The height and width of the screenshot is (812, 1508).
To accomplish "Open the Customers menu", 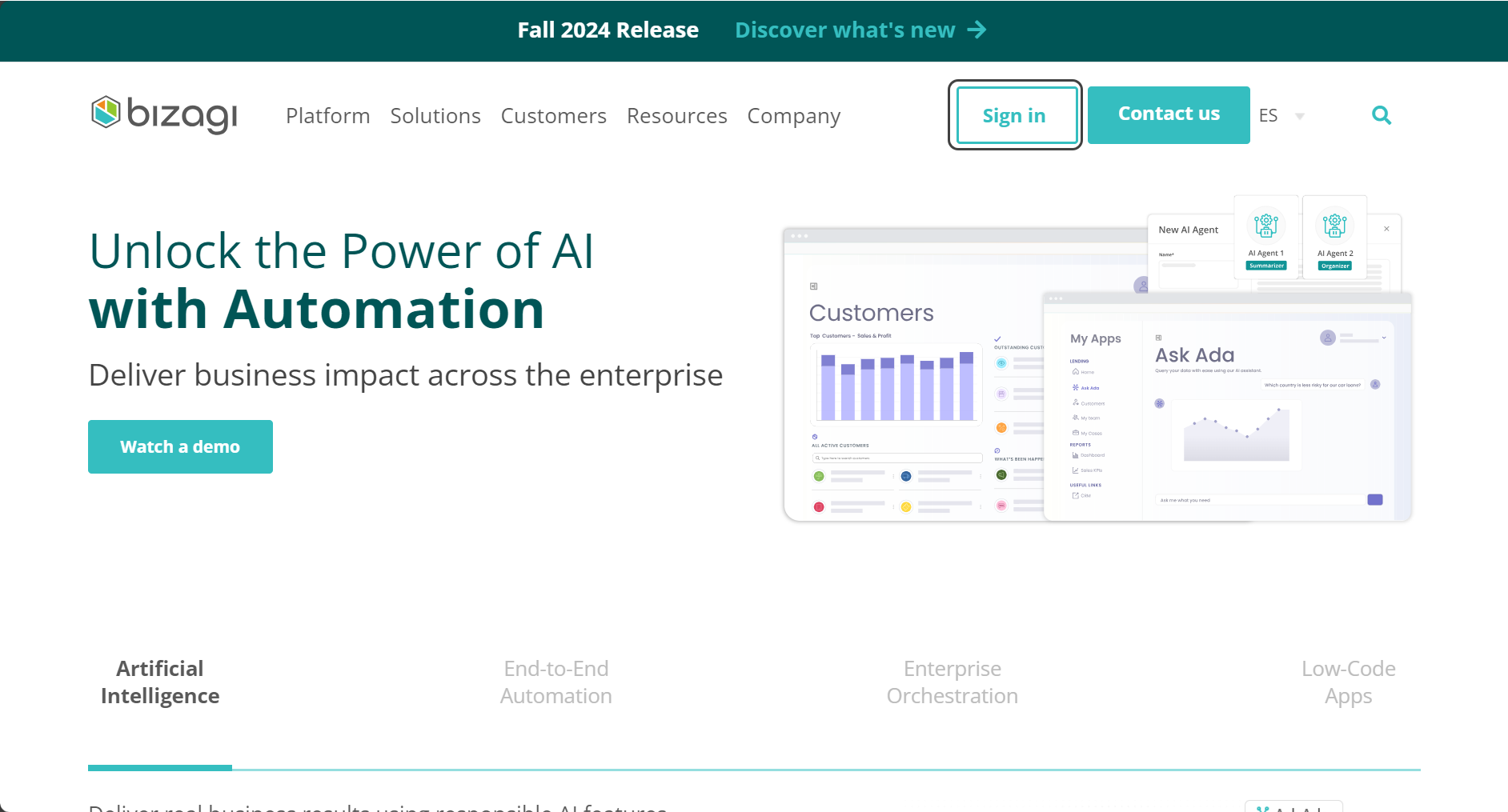I will coord(554,116).
